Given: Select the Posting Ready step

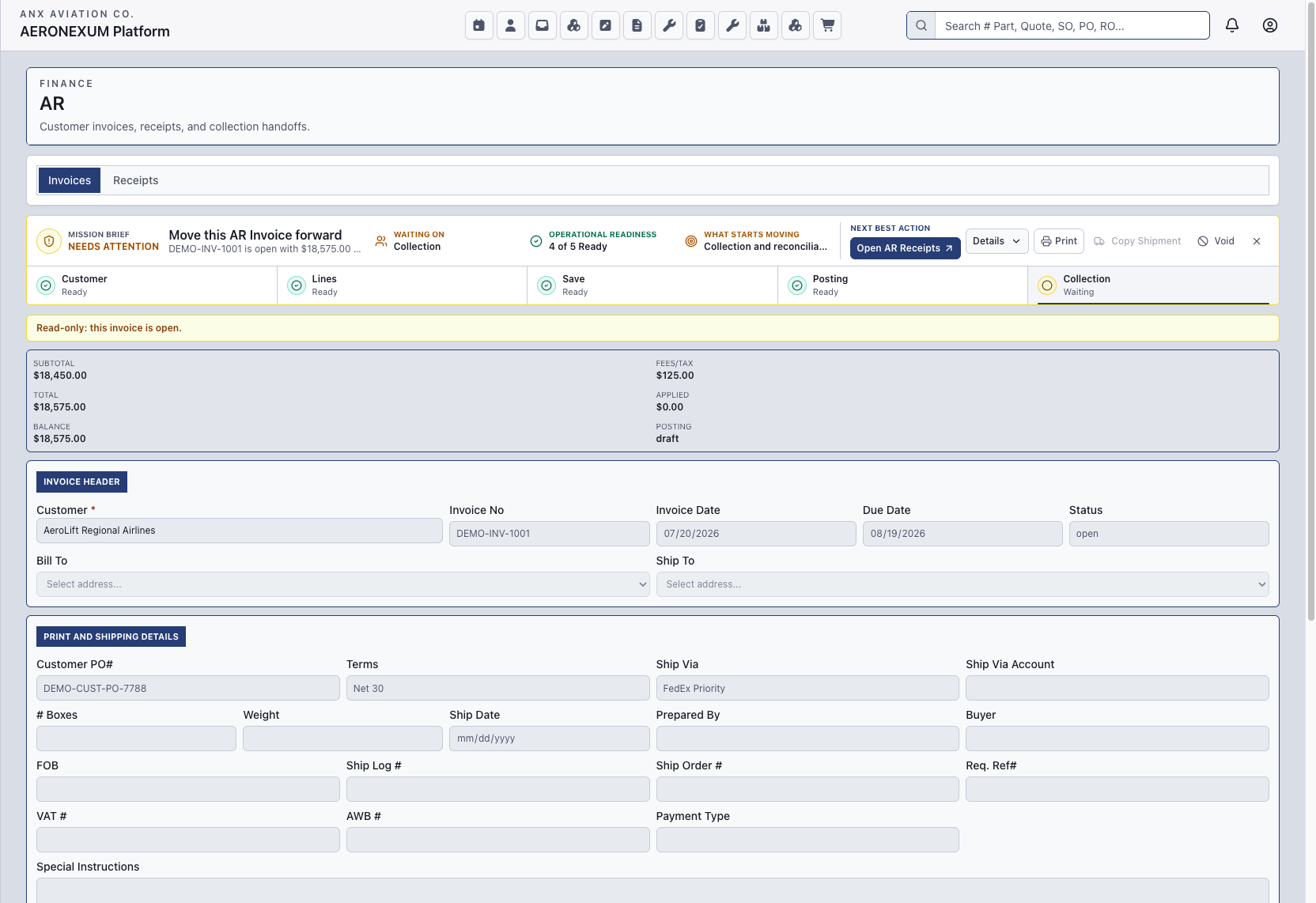Looking at the screenshot, I should [x=902, y=285].
